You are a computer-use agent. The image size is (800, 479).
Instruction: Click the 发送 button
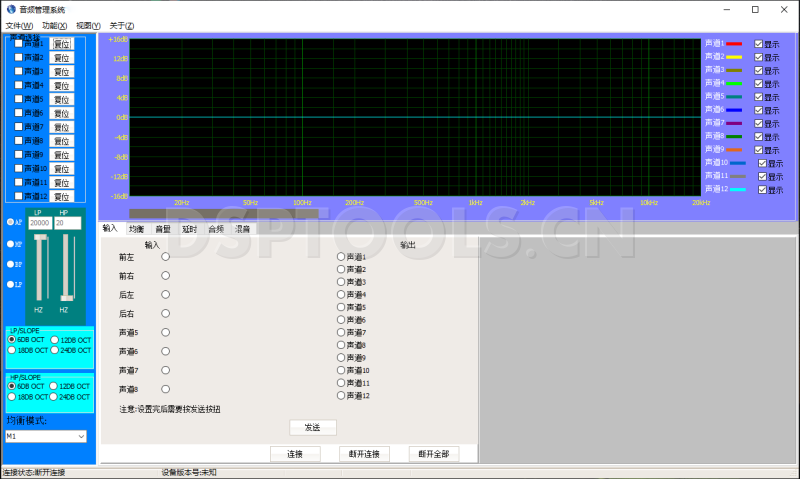[312, 427]
